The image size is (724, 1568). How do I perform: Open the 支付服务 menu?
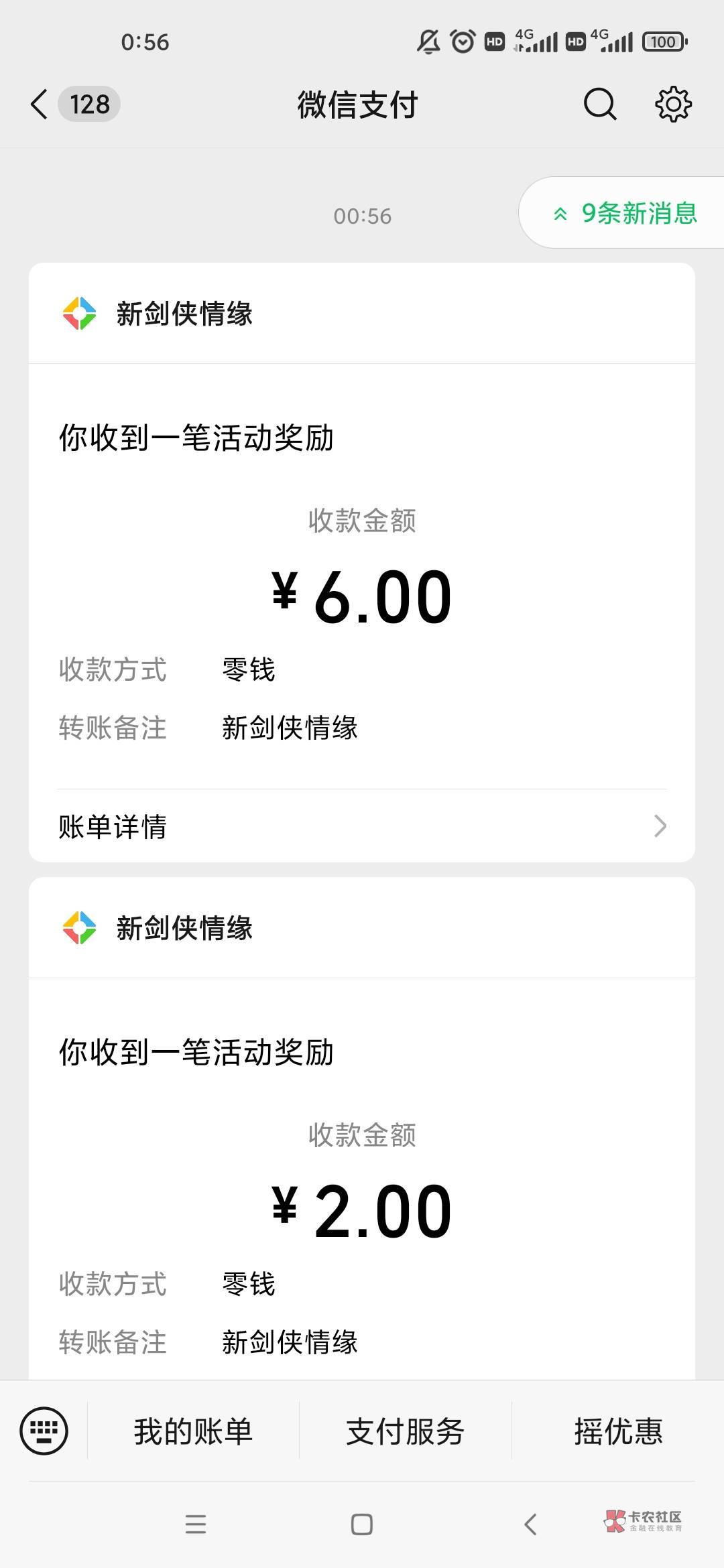[x=405, y=1431]
